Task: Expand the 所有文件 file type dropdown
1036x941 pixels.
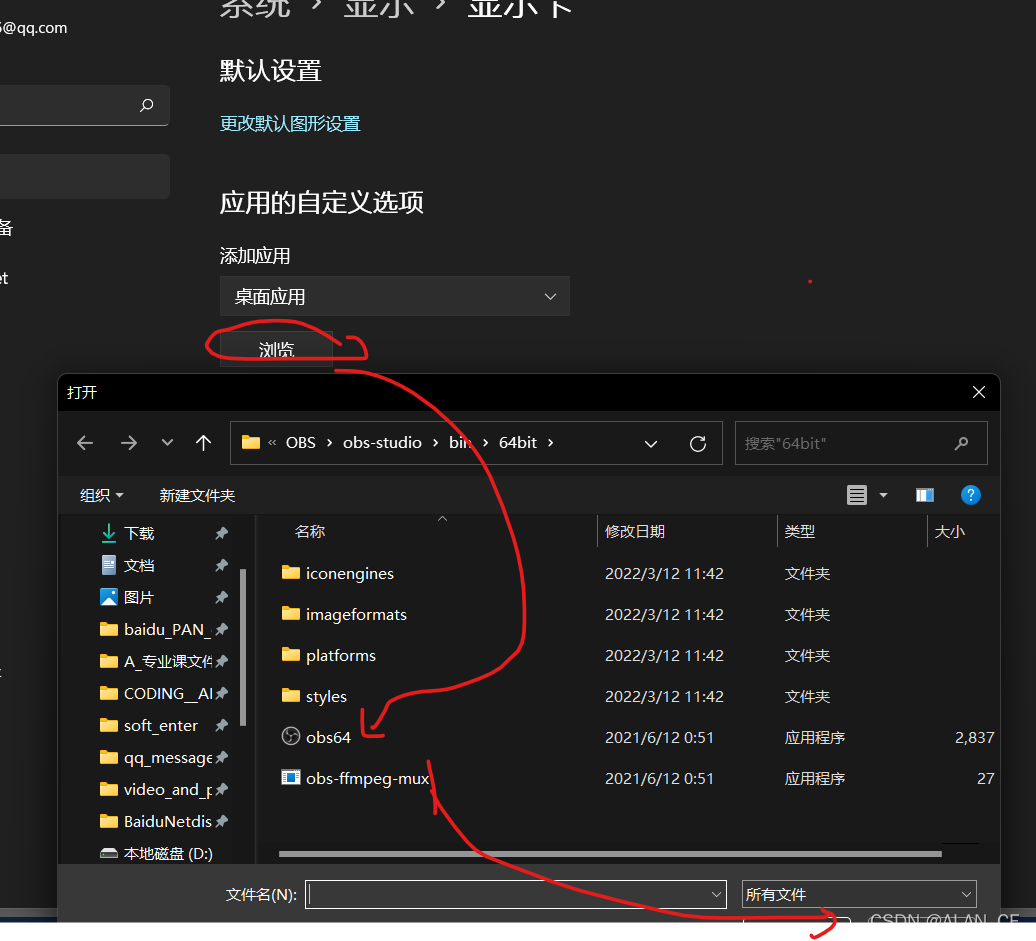Action: [x=858, y=894]
